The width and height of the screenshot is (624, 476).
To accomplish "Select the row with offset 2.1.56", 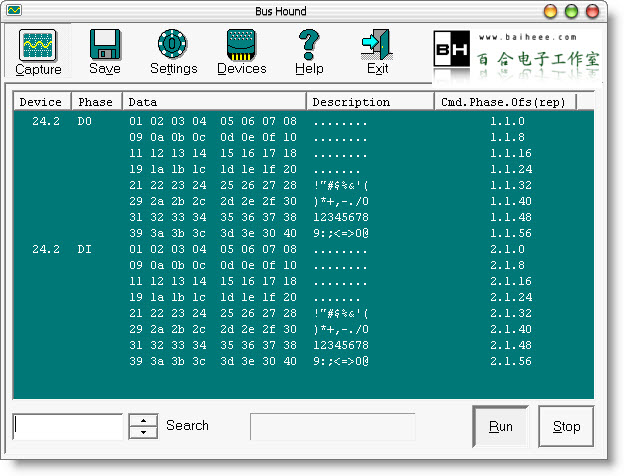I will [x=303, y=361].
